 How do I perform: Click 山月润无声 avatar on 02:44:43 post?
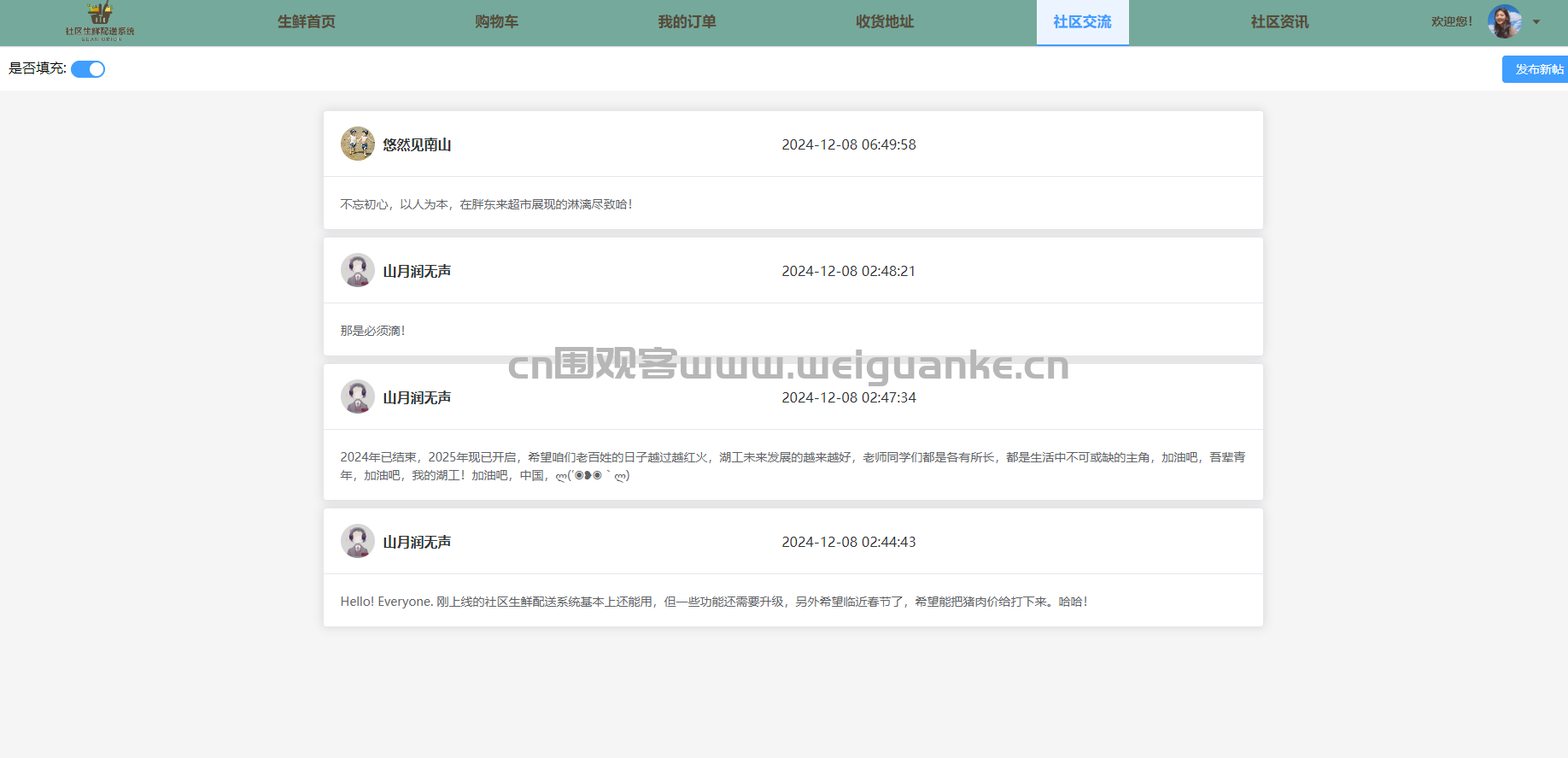pos(357,542)
